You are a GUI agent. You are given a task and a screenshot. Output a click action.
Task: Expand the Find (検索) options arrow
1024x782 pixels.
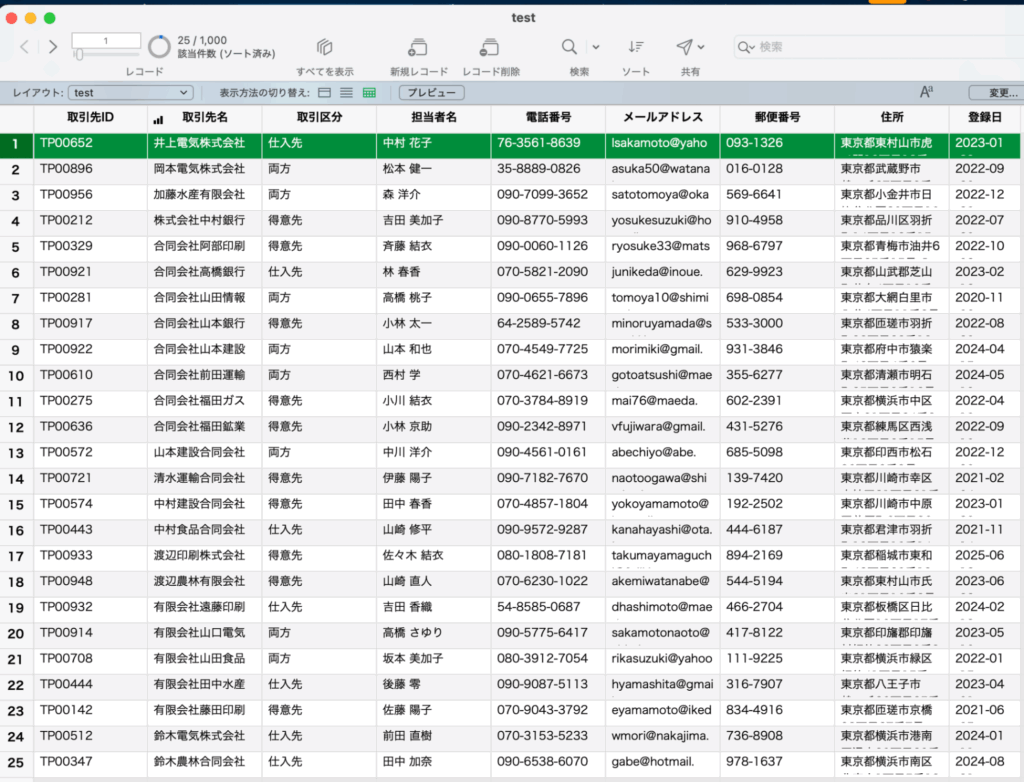[x=596, y=47]
